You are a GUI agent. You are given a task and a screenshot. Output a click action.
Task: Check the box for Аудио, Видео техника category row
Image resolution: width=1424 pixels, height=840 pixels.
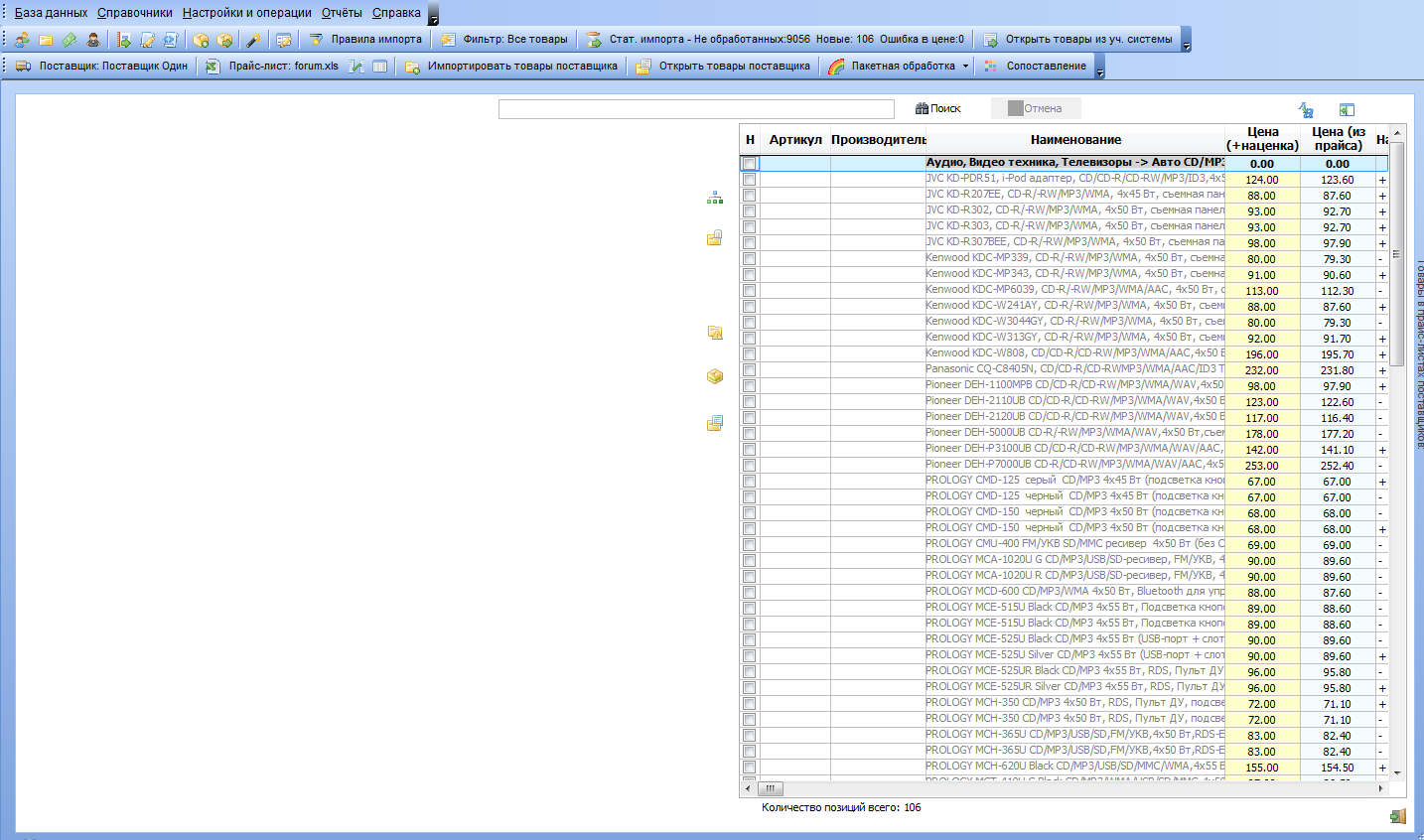(750, 164)
